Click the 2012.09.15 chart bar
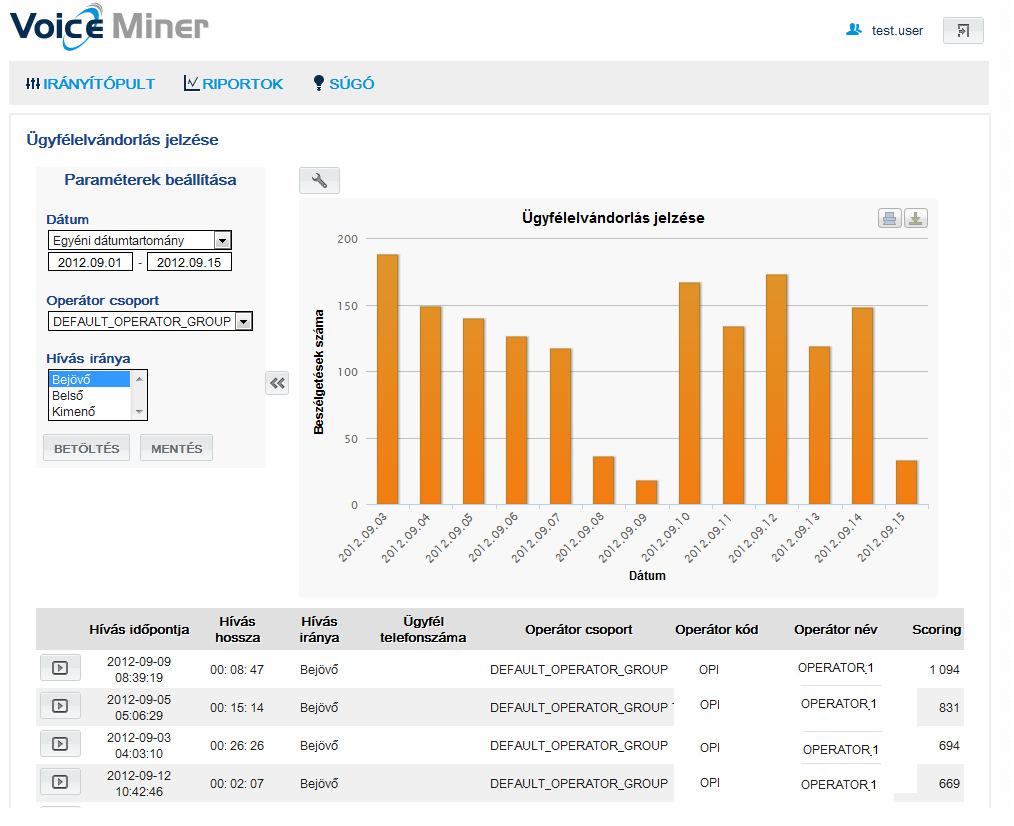 [x=907, y=483]
